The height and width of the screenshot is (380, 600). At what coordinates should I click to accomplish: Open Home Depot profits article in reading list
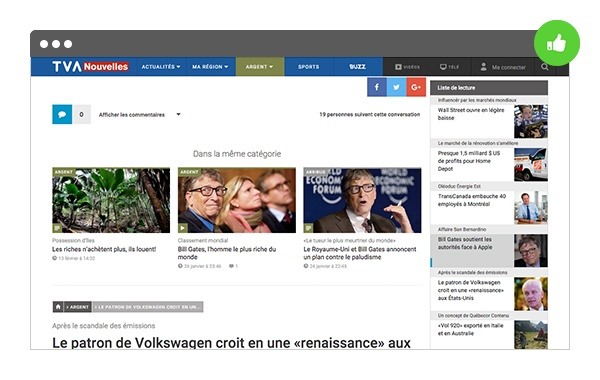(469, 161)
